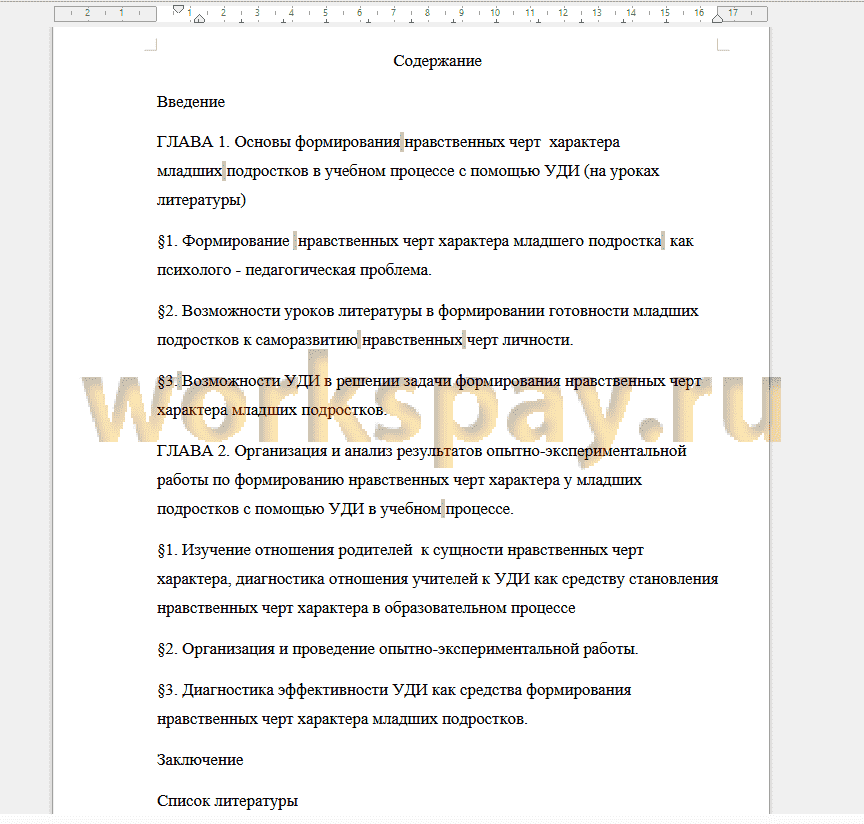Click 'подростков с помощью УДИ в учебном' line
864x824 pixels.
click(335, 509)
